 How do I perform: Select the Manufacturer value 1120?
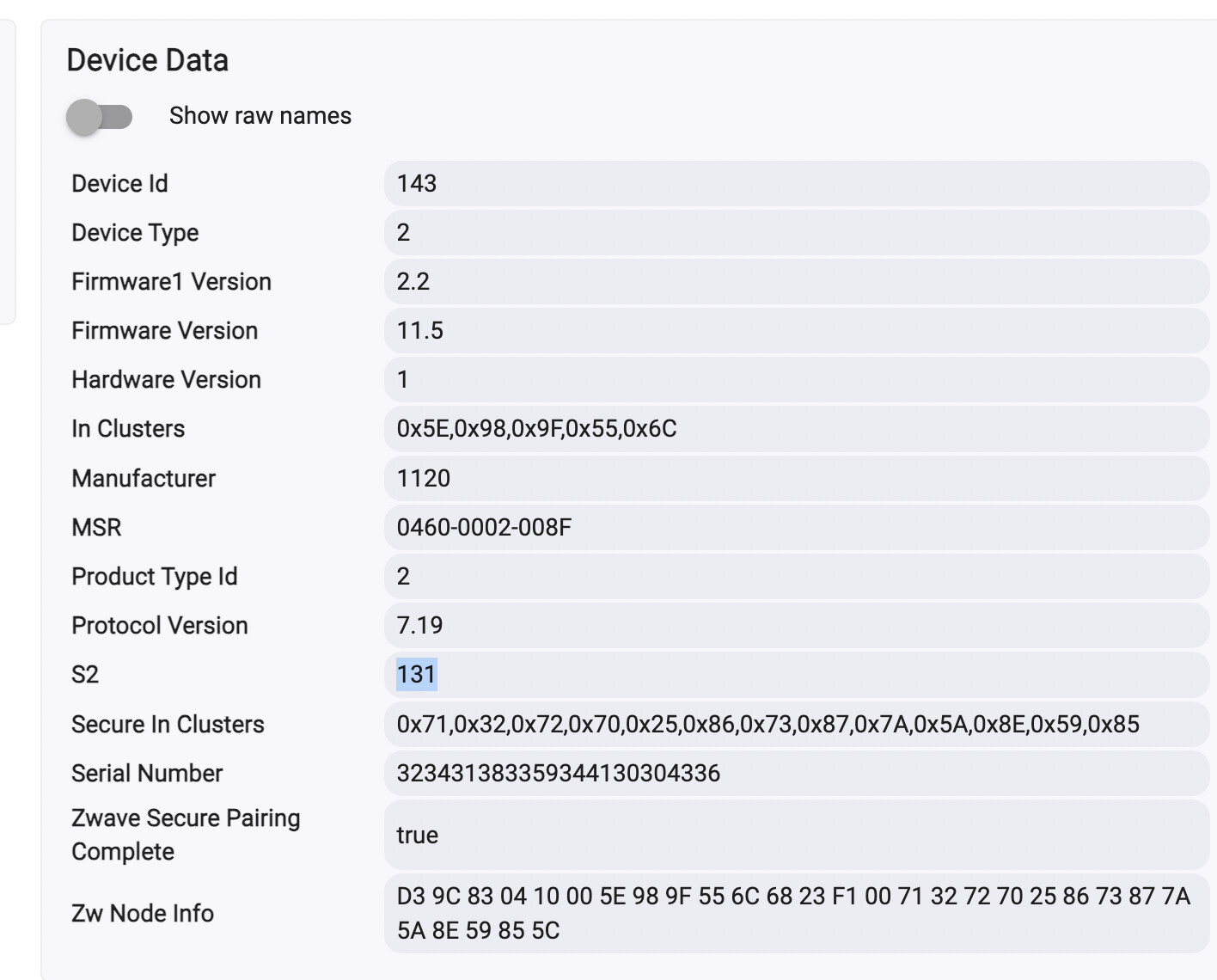coord(424,478)
